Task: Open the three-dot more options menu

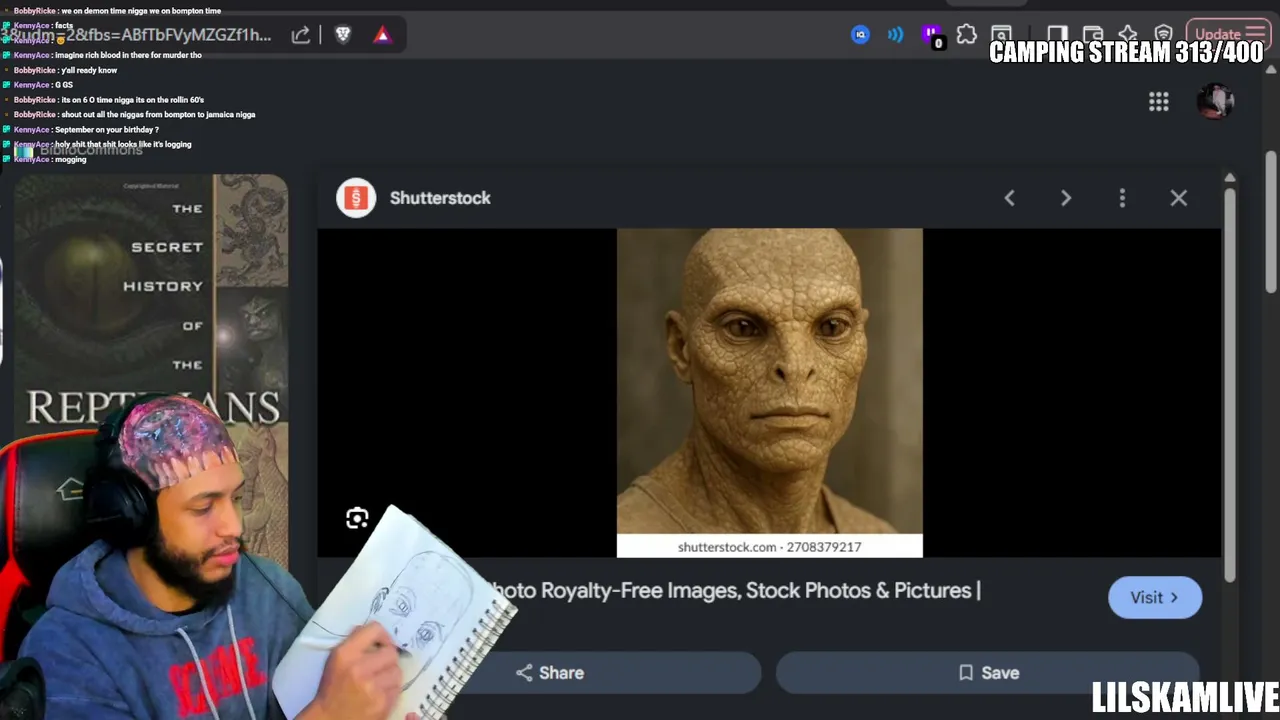Action: click(1122, 198)
